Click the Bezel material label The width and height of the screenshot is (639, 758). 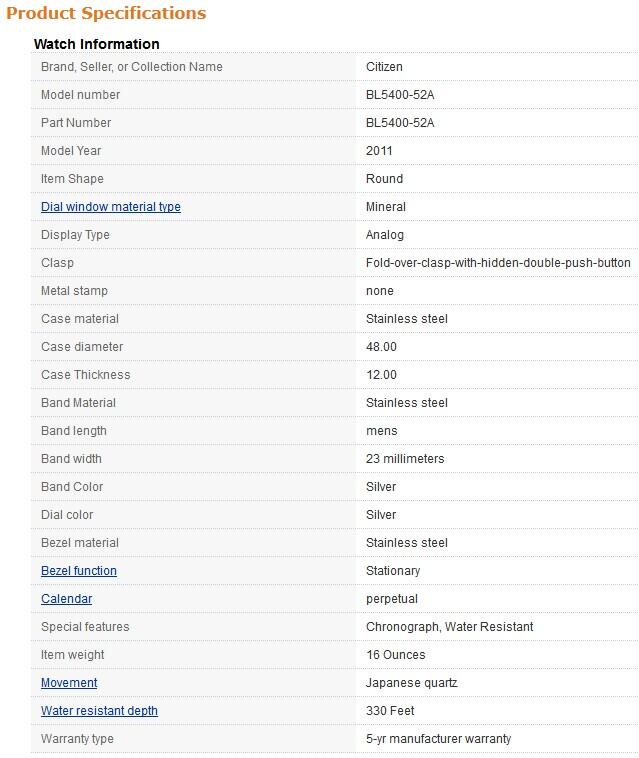[80, 543]
